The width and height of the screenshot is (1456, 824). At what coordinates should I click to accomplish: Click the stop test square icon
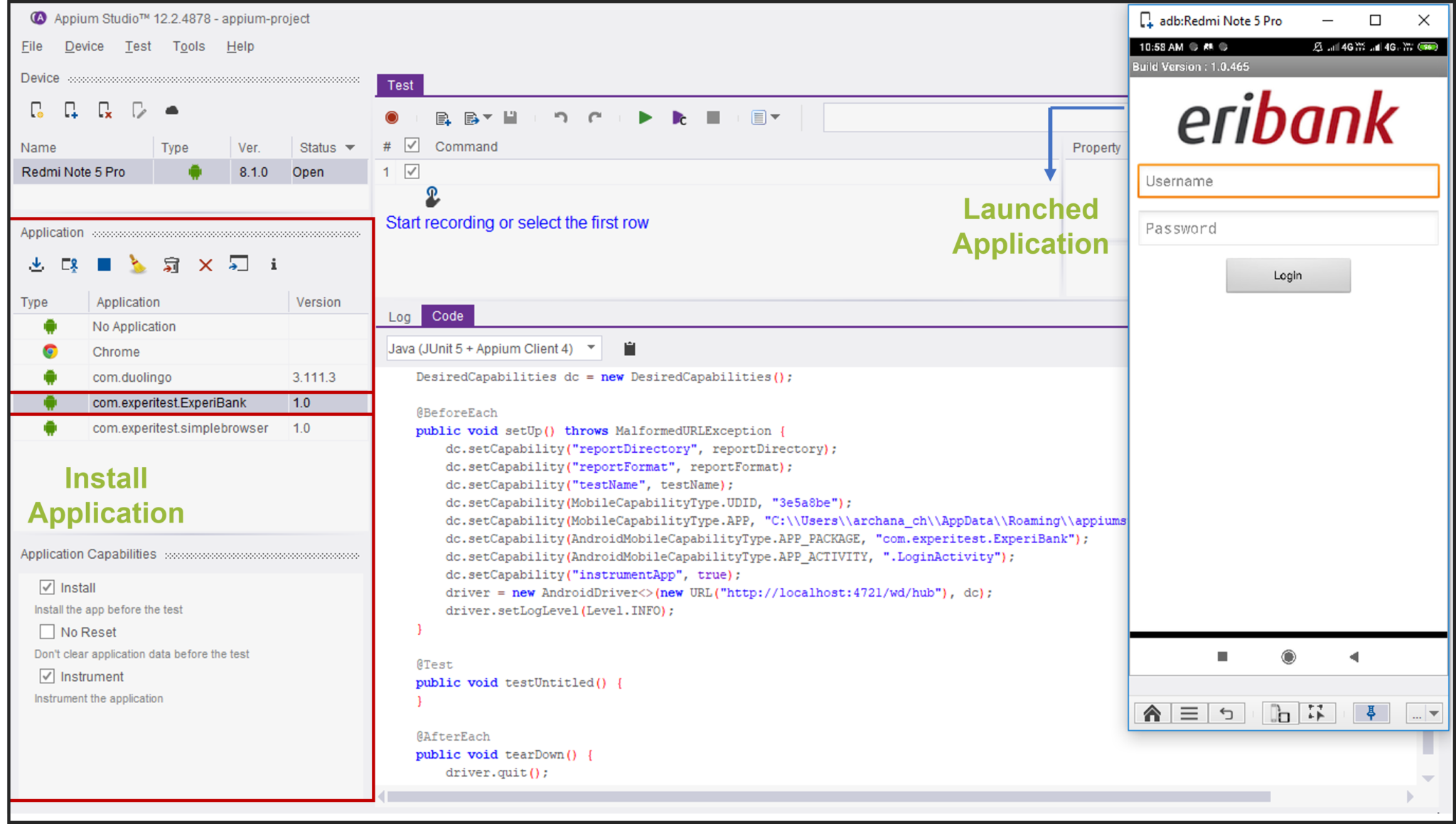713,118
